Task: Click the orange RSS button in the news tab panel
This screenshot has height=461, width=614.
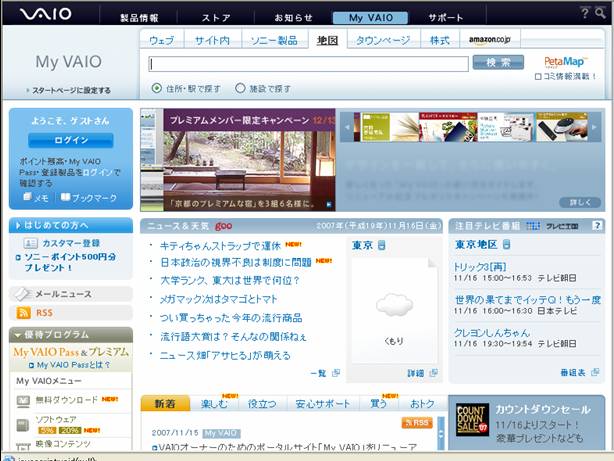Action: (417, 423)
